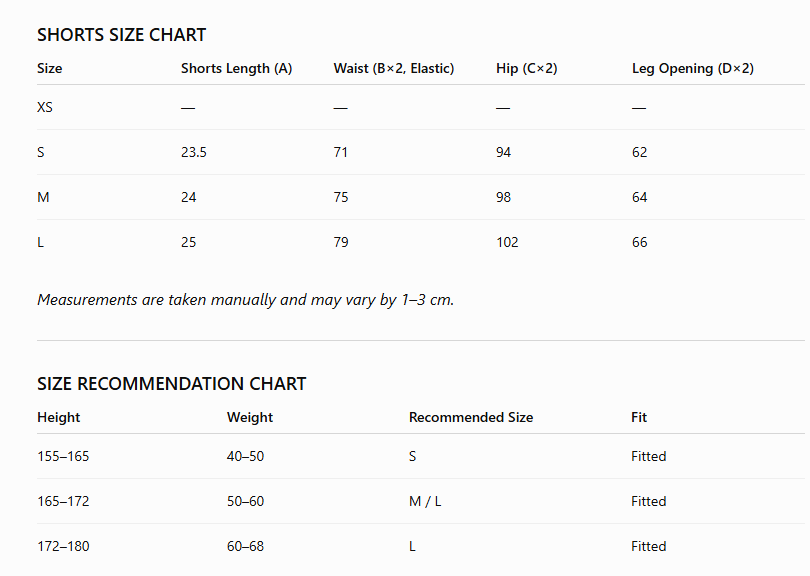Select the Shorts Length (A) column header
This screenshot has width=810, height=576.
(x=237, y=68)
